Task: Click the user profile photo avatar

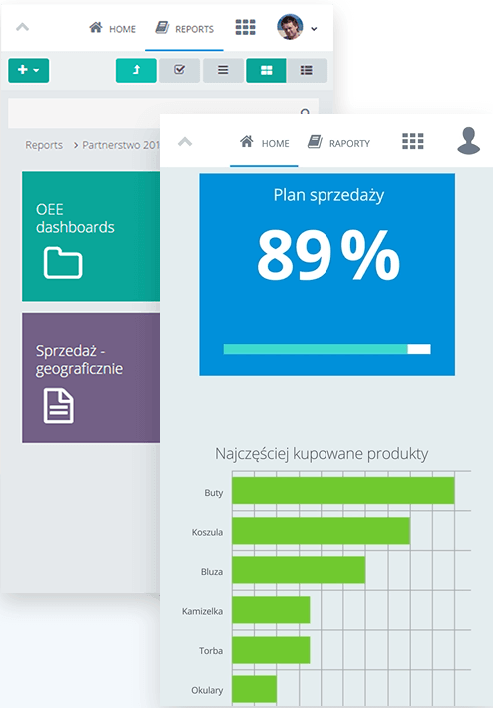Action: [290, 27]
